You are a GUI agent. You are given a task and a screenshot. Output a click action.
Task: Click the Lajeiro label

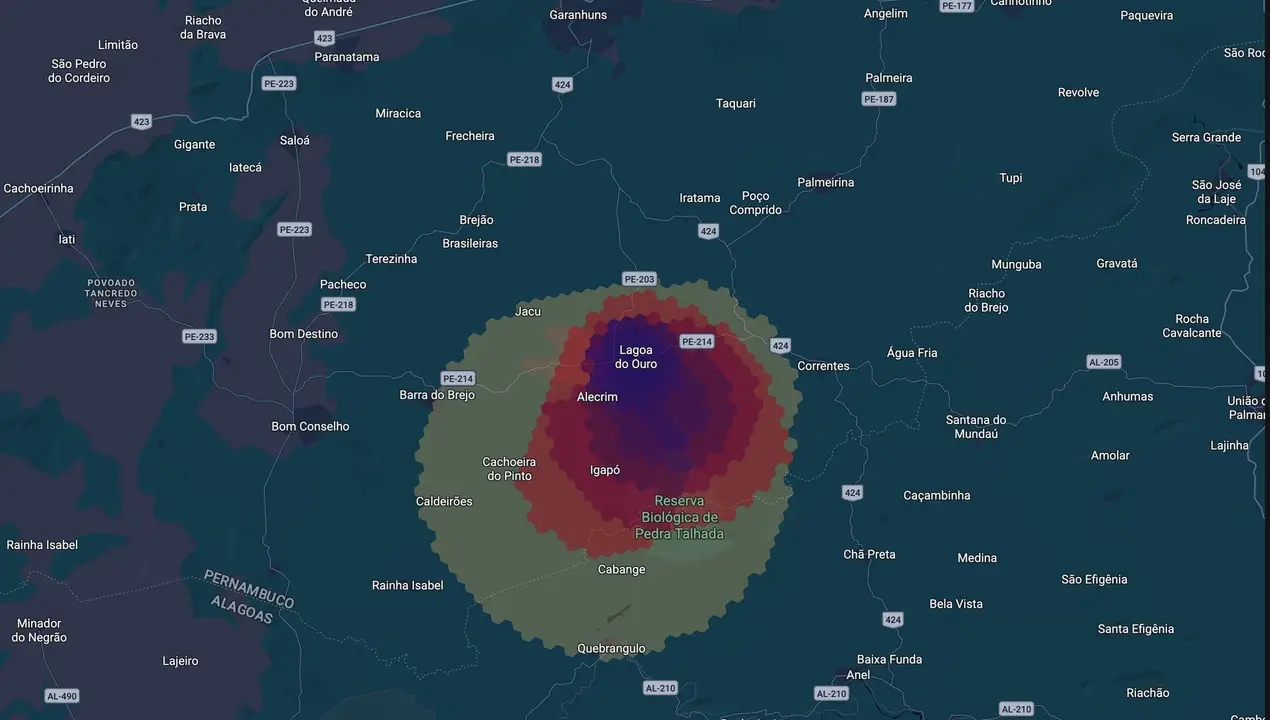coord(180,661)
